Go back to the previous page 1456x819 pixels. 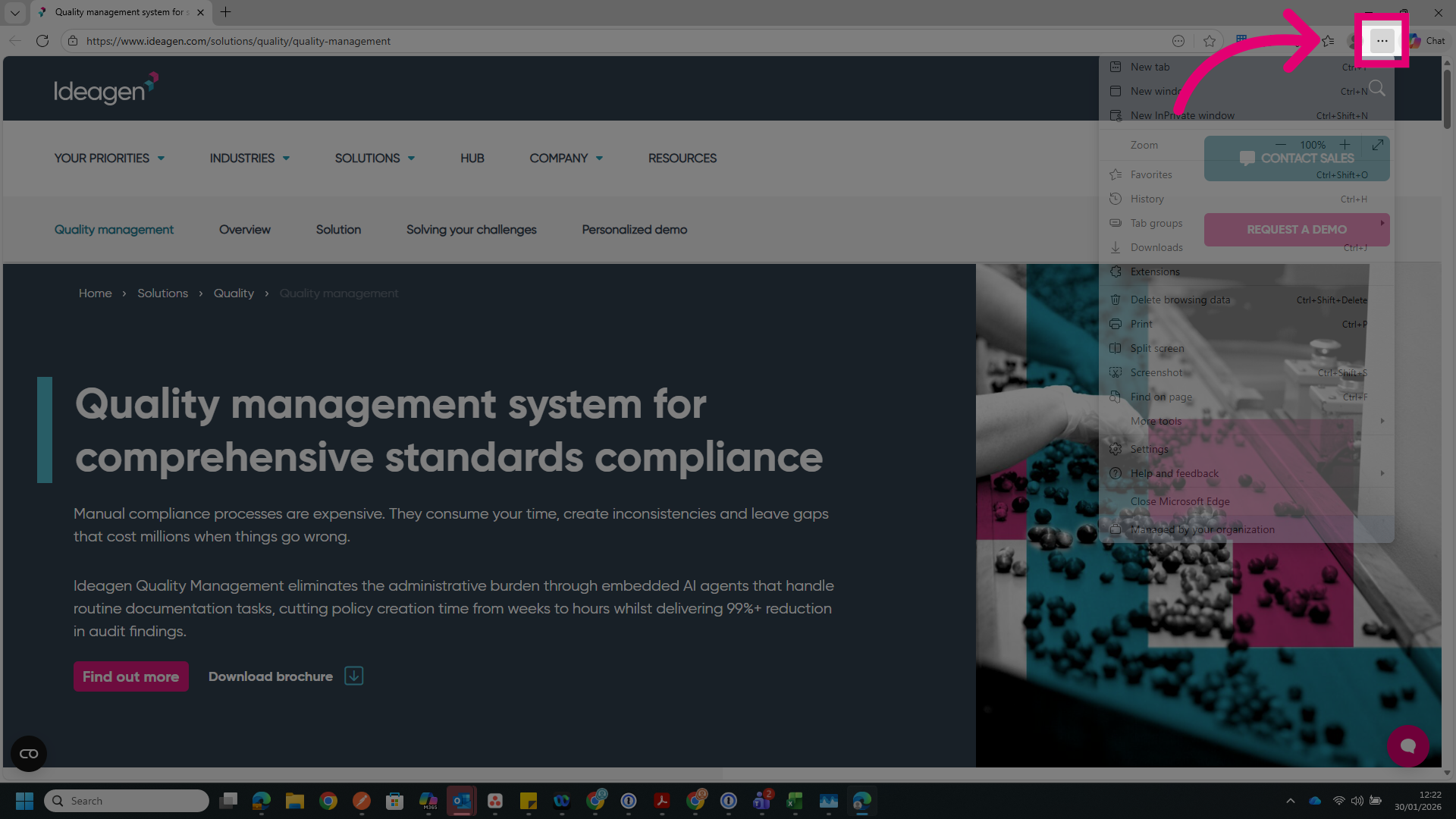tap(15, 41)
